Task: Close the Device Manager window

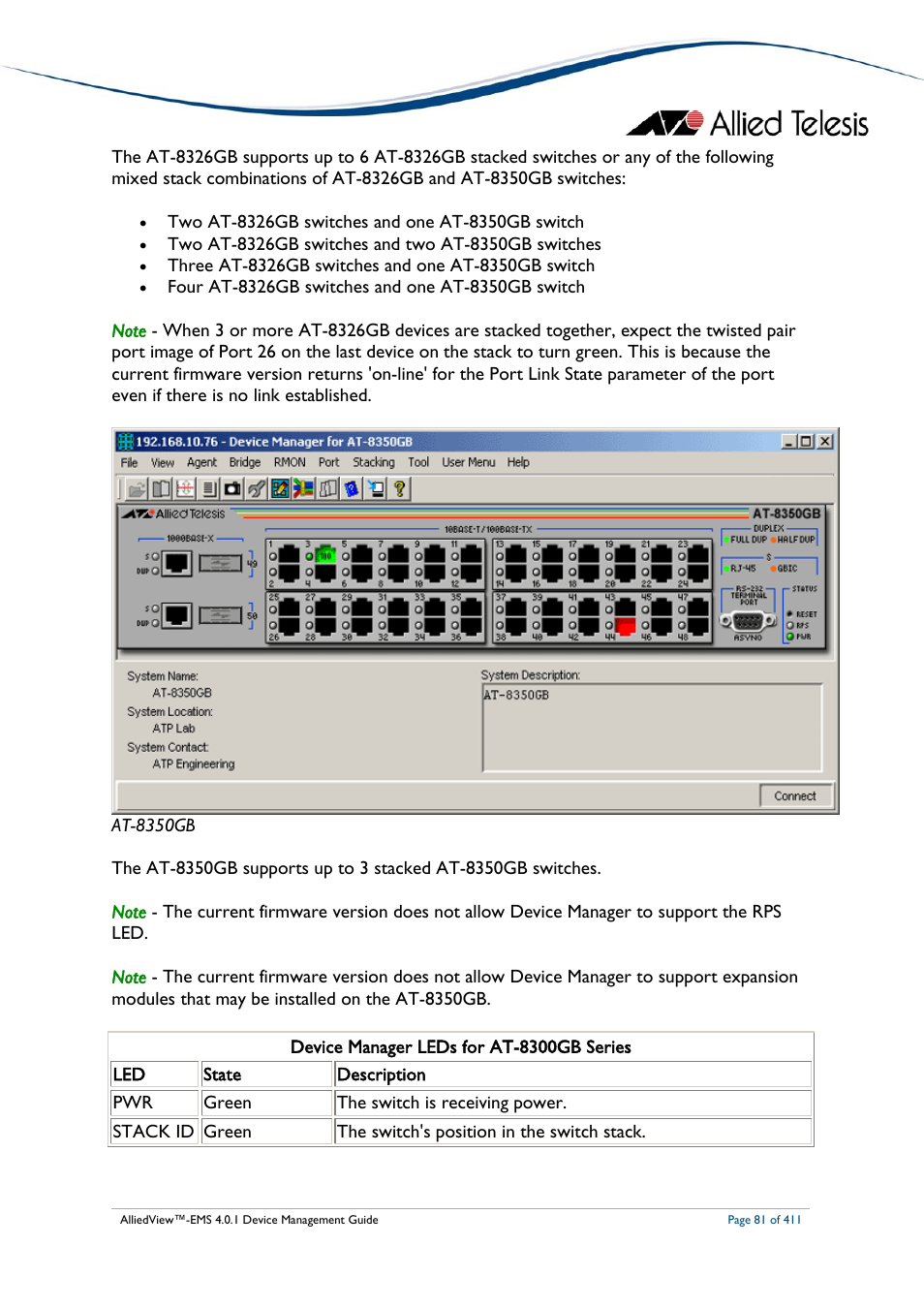Action: [825, 442]
